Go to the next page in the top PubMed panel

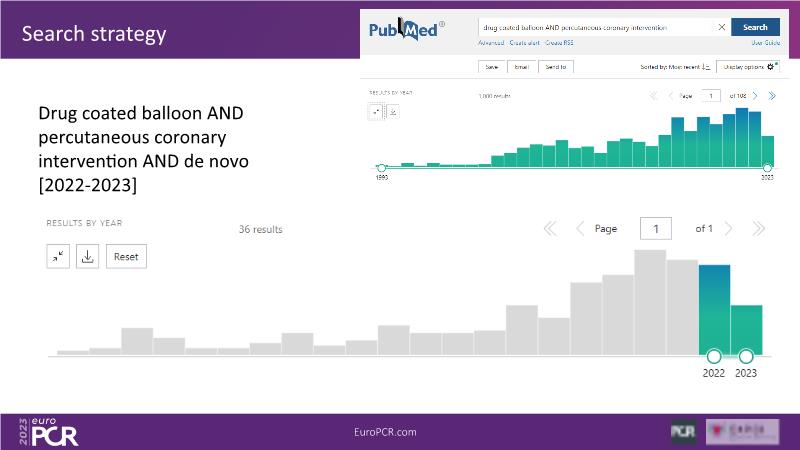(x=755, y=96)
